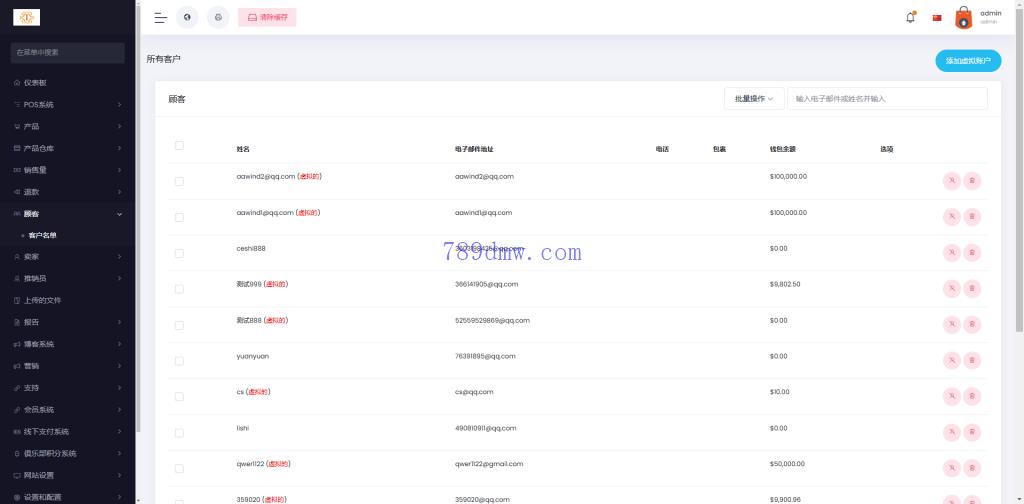Check the checkbox for aawind1@qq.com

(x=179, y=217)
